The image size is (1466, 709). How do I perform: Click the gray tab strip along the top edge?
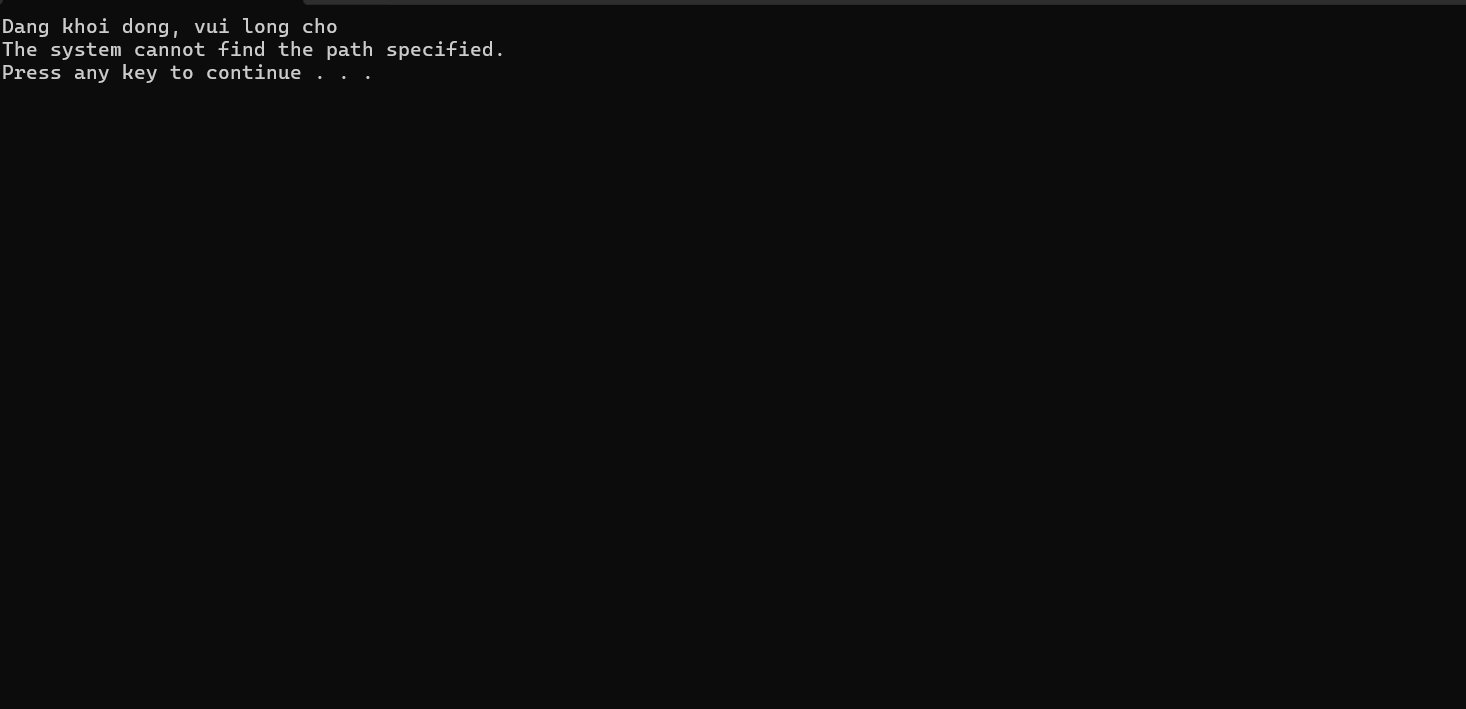click(x=884, y=2)
